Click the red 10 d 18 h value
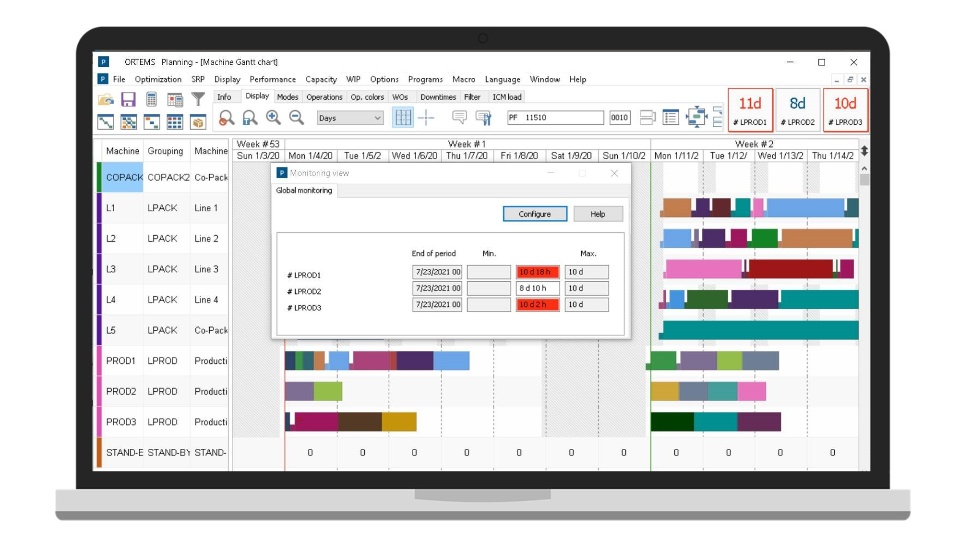 538,272
